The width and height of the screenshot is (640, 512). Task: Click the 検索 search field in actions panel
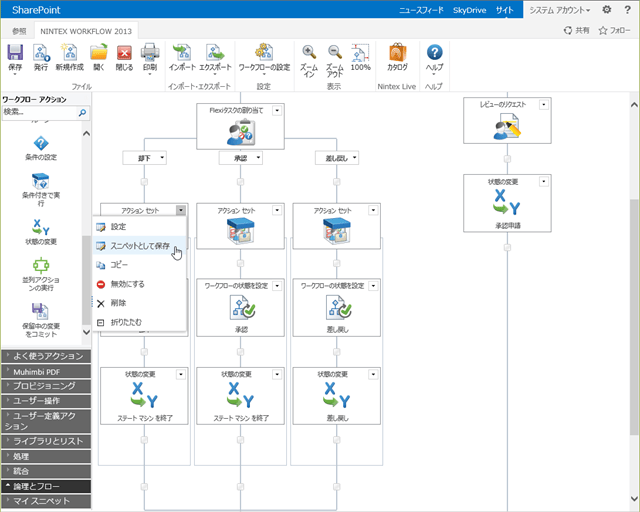point(39,112)
